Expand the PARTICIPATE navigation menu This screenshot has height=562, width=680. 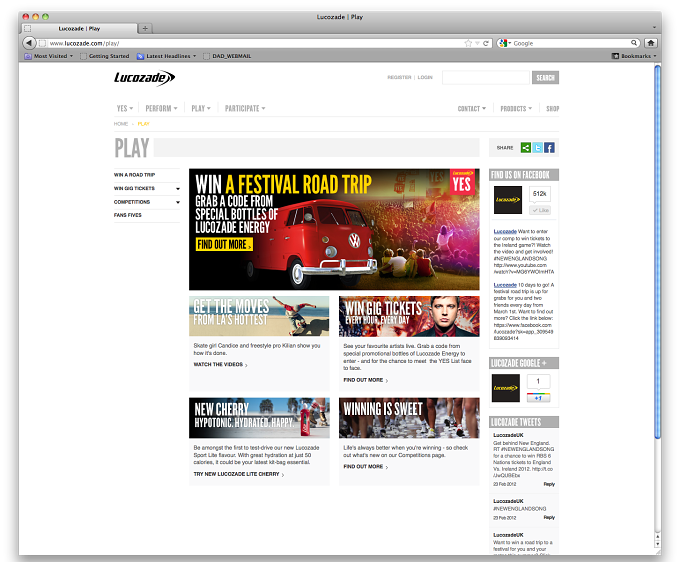245,108
